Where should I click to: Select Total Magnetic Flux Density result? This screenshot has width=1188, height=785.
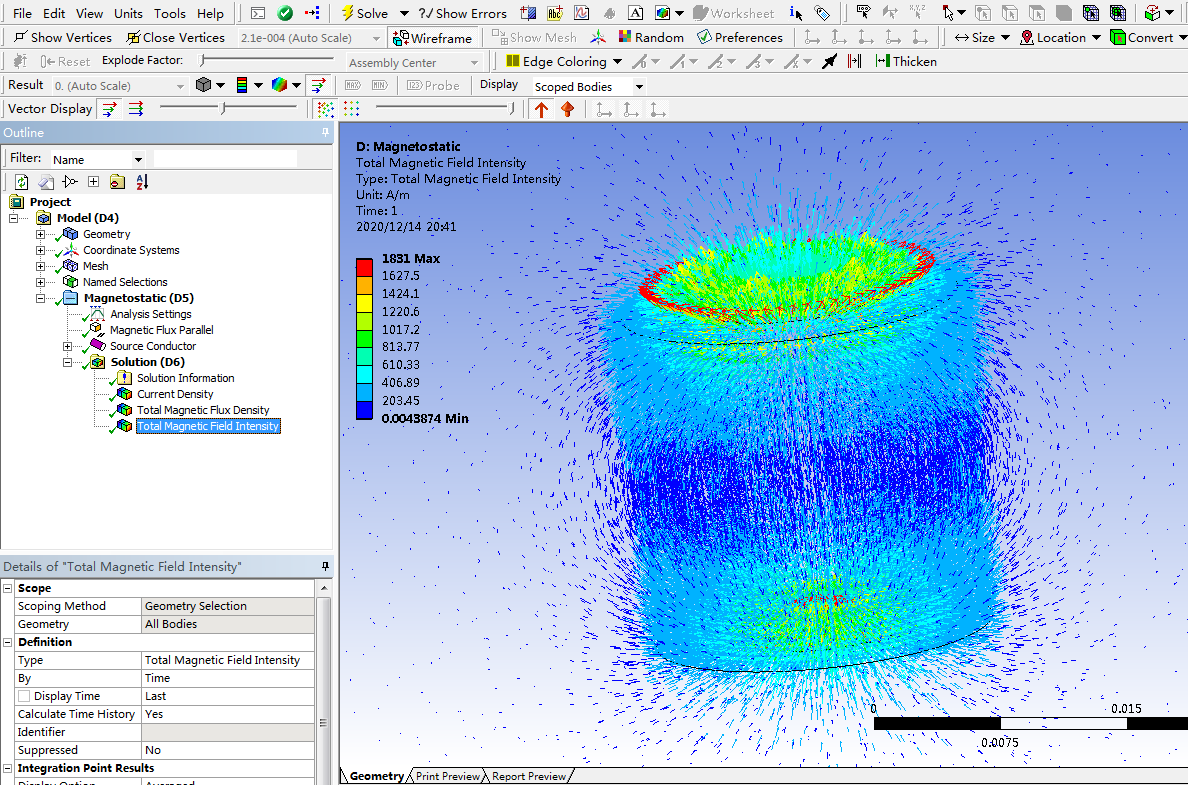203,410
